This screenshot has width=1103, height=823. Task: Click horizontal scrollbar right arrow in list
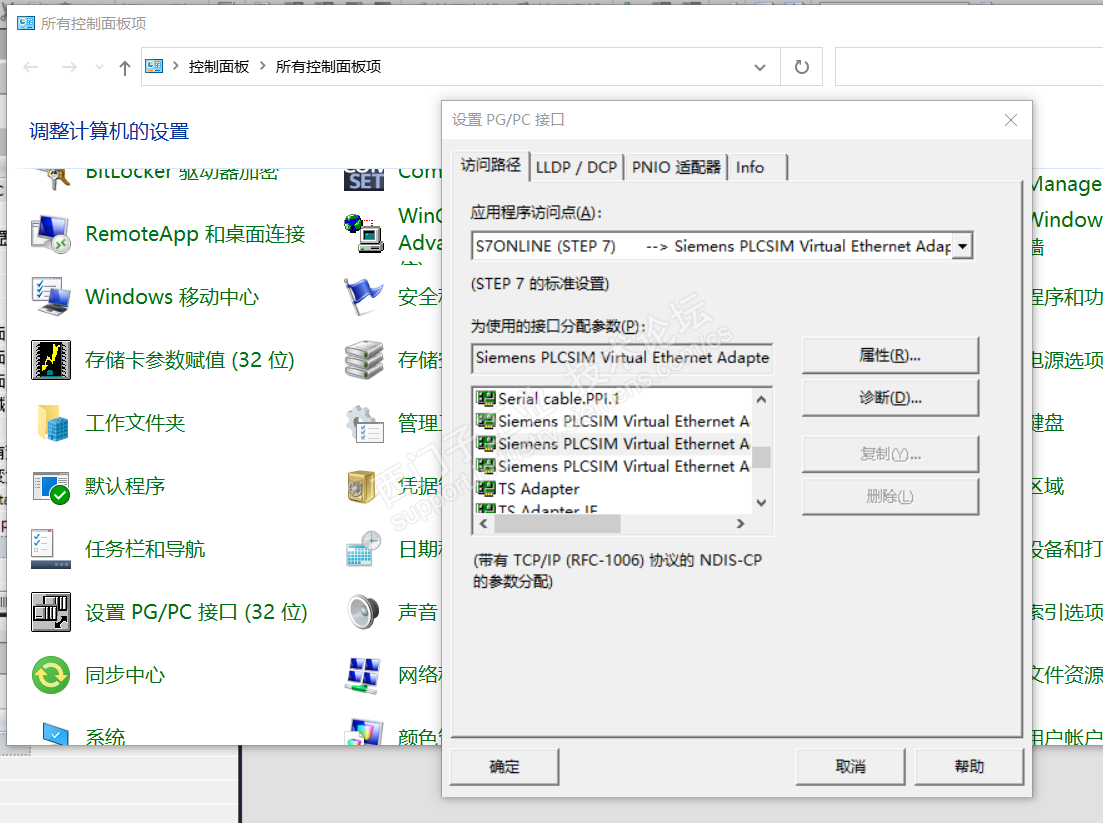(740, 523)
